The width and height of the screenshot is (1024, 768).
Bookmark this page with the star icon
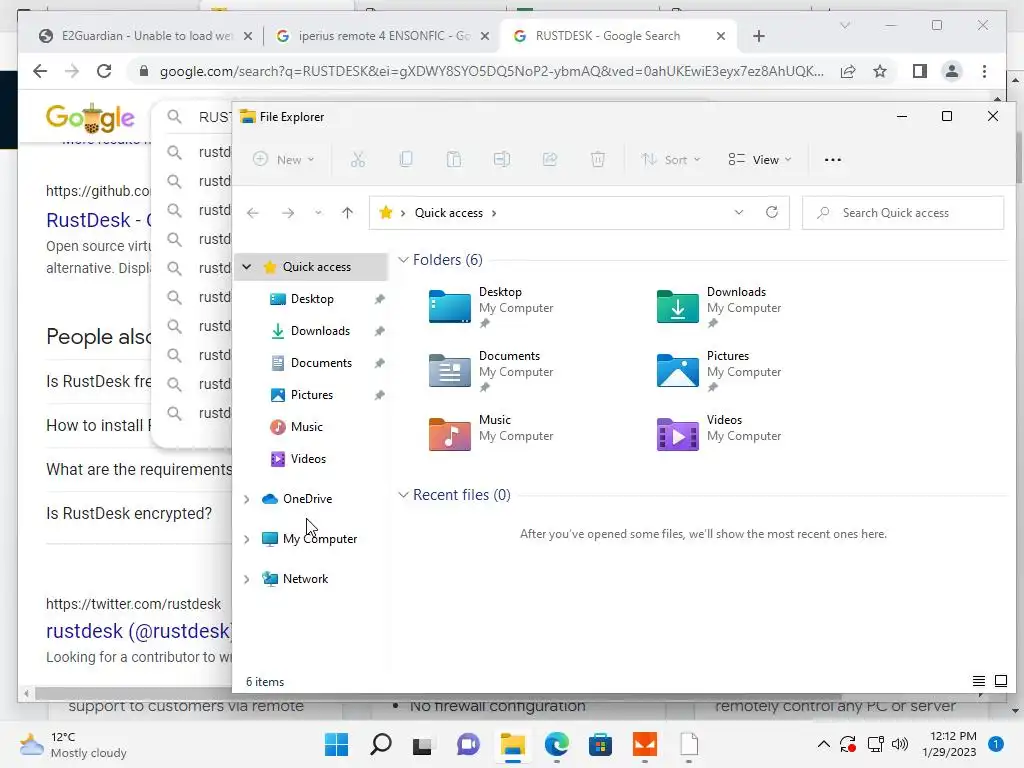tap(880, 71)
